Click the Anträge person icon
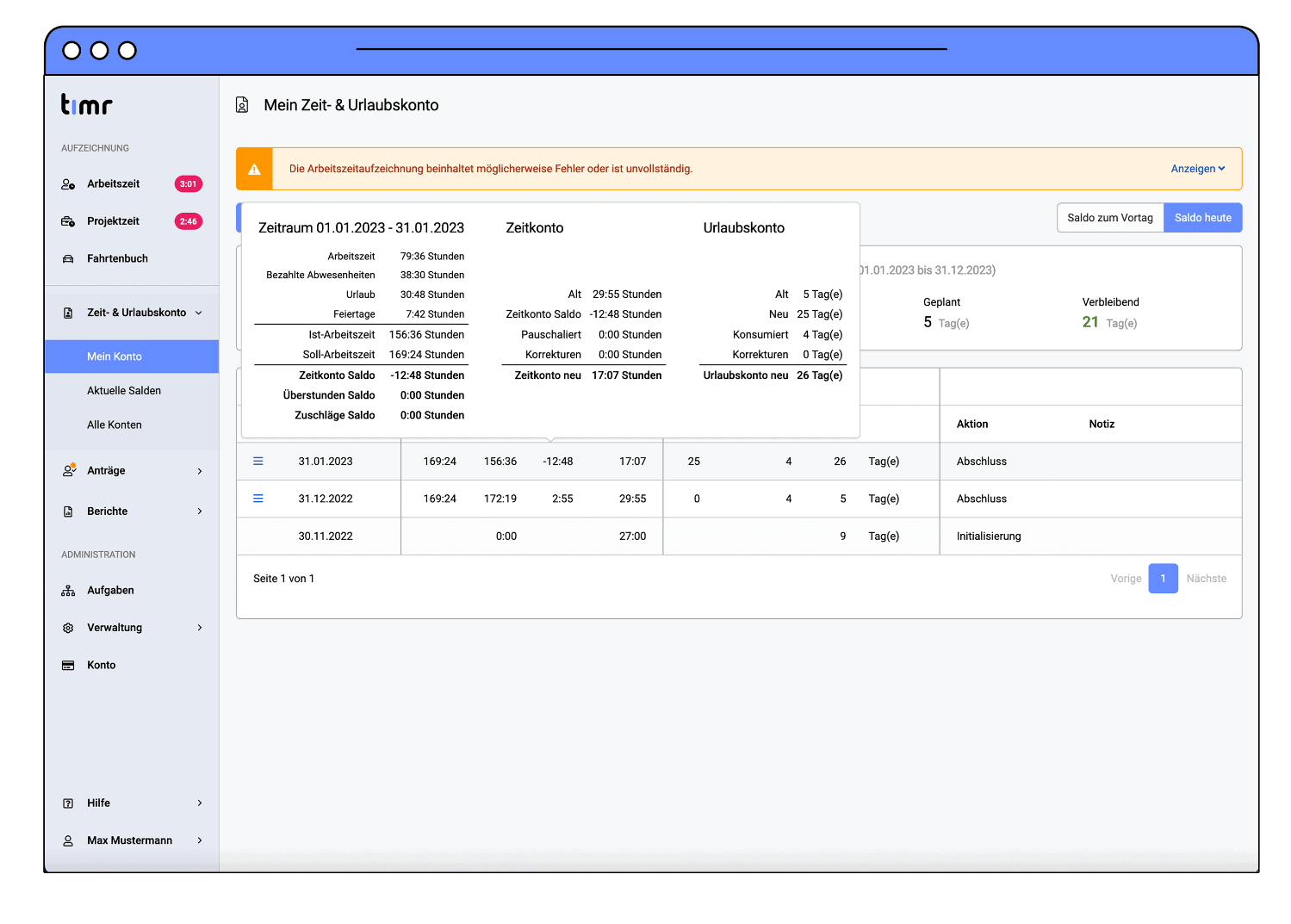1291x924 pixels. click(69, 470)
